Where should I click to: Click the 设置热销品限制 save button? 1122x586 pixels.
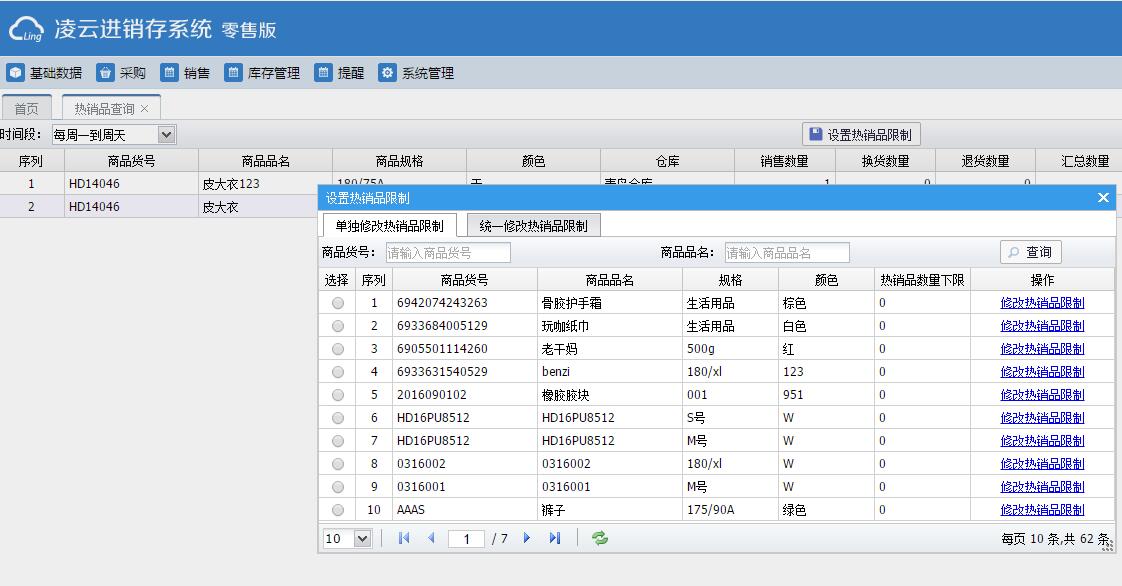[x=861, y=135]
